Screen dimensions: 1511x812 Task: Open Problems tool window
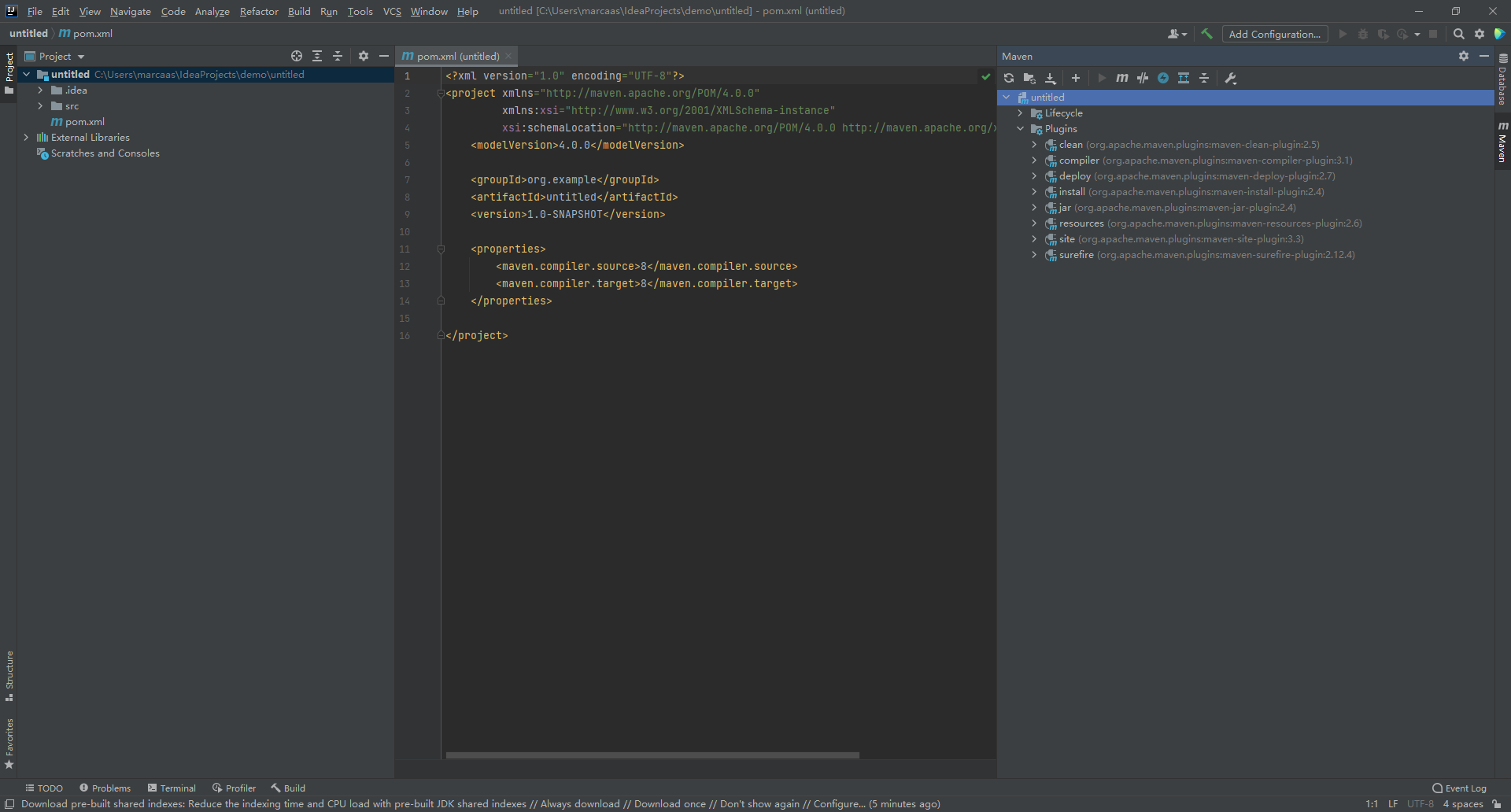(x=105, y=788)
